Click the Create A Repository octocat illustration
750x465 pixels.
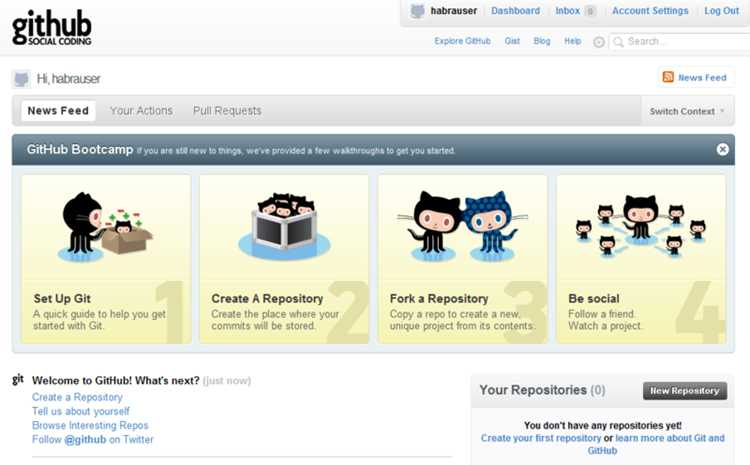tap(284, 226)
